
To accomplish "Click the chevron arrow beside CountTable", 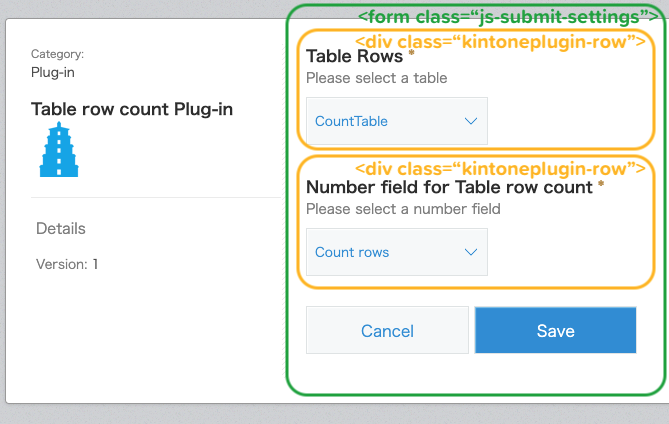I will point(472,121).
